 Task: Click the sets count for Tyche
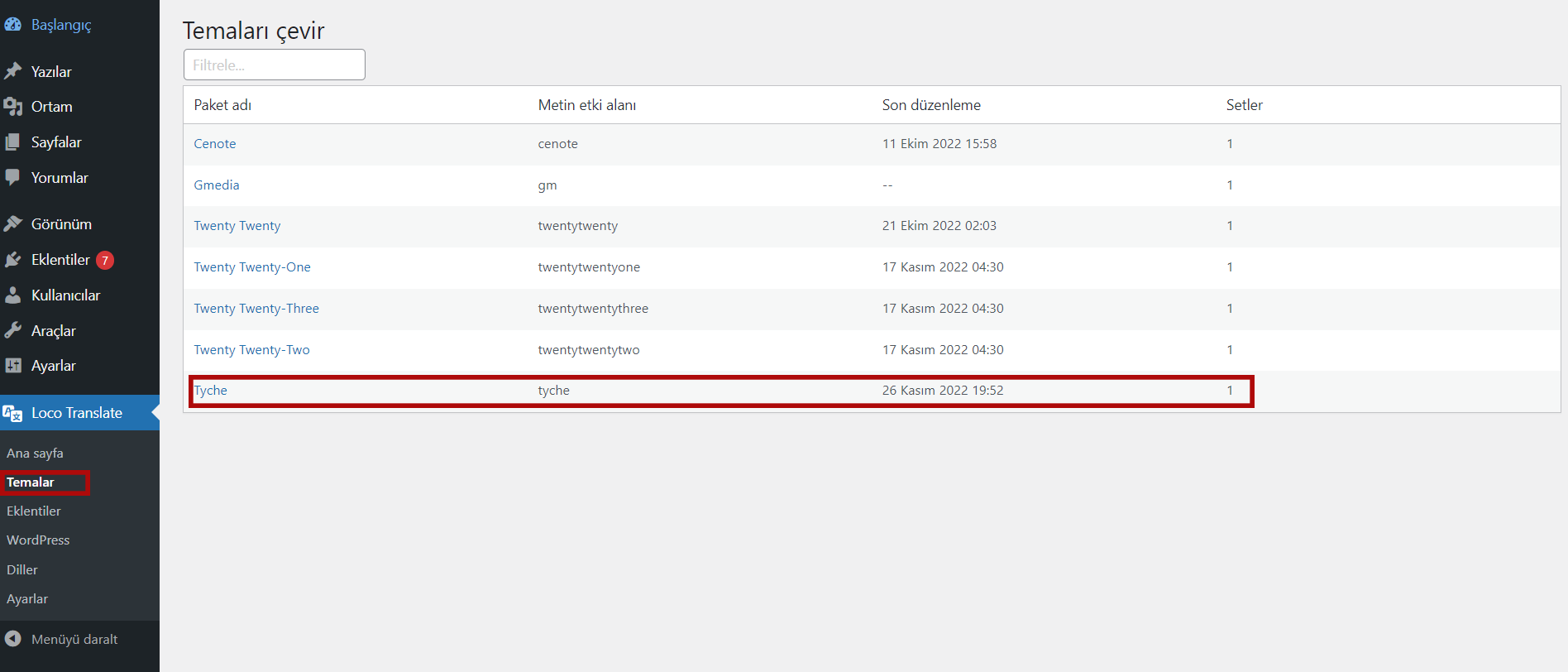[x=1230, y=391]
